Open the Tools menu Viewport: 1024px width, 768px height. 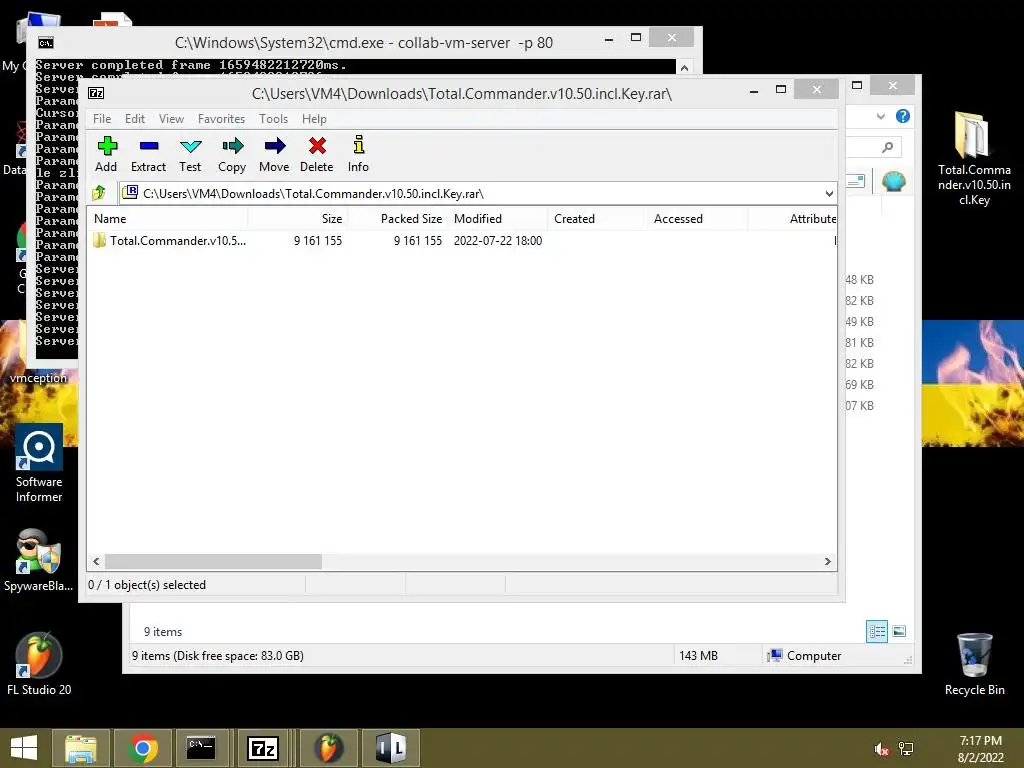click(273, 119)
